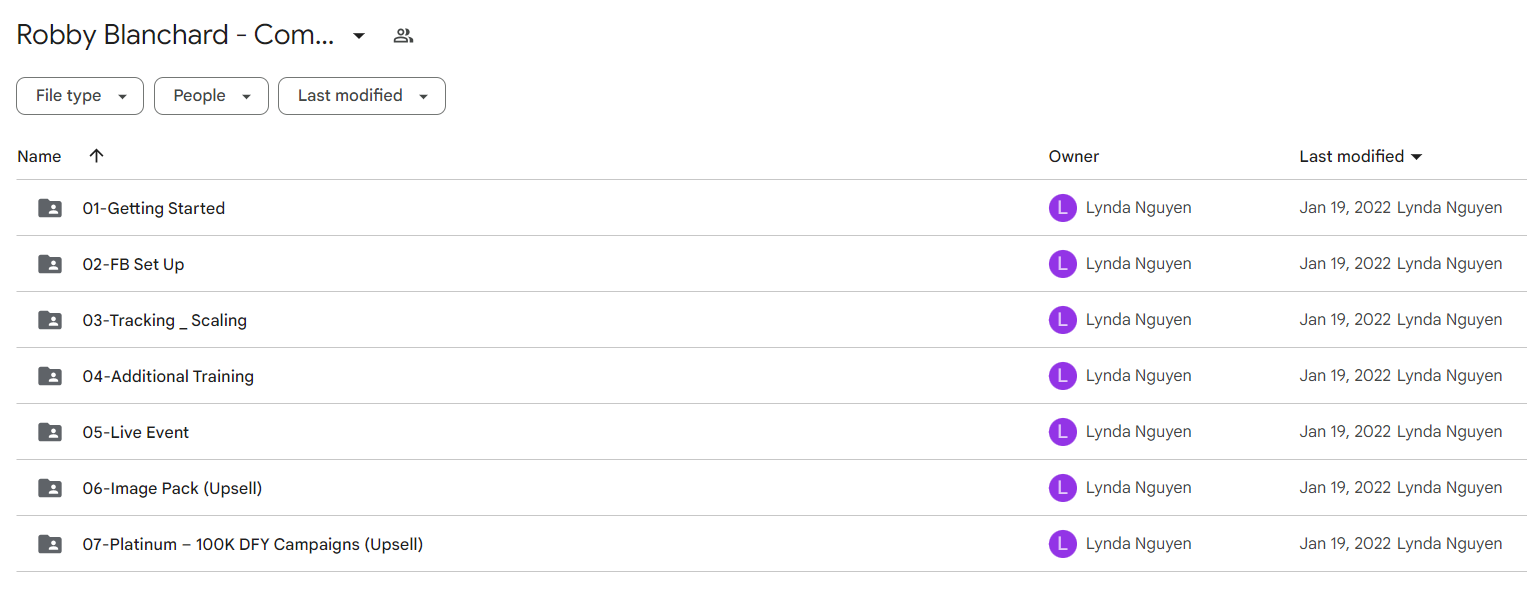
Task: Click folder icon next to 03-Tracking _ Scaling
Action: pos(49,320)
